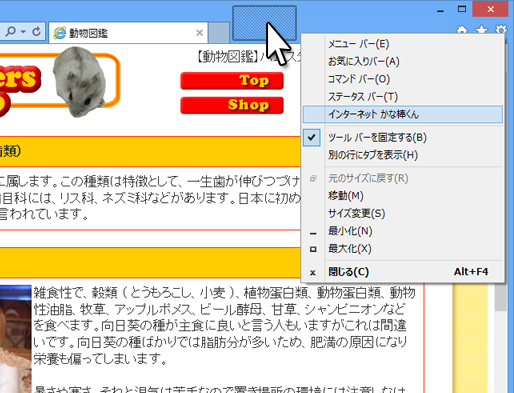Choose インターネット かな棒くん toolbar entry
This screenshot has width=514, height=393.
point(403,114)
